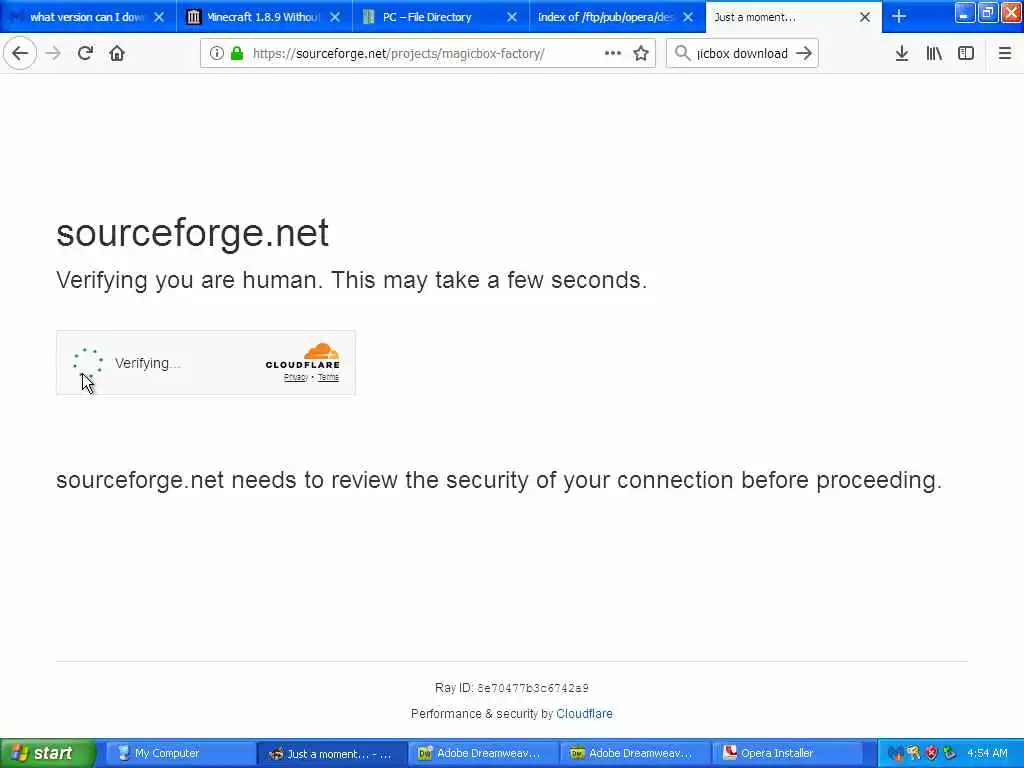This screenshot has width=1024, height=768.
Task: Click the Cloudflare Terms link
Action: tap(328, 377)
